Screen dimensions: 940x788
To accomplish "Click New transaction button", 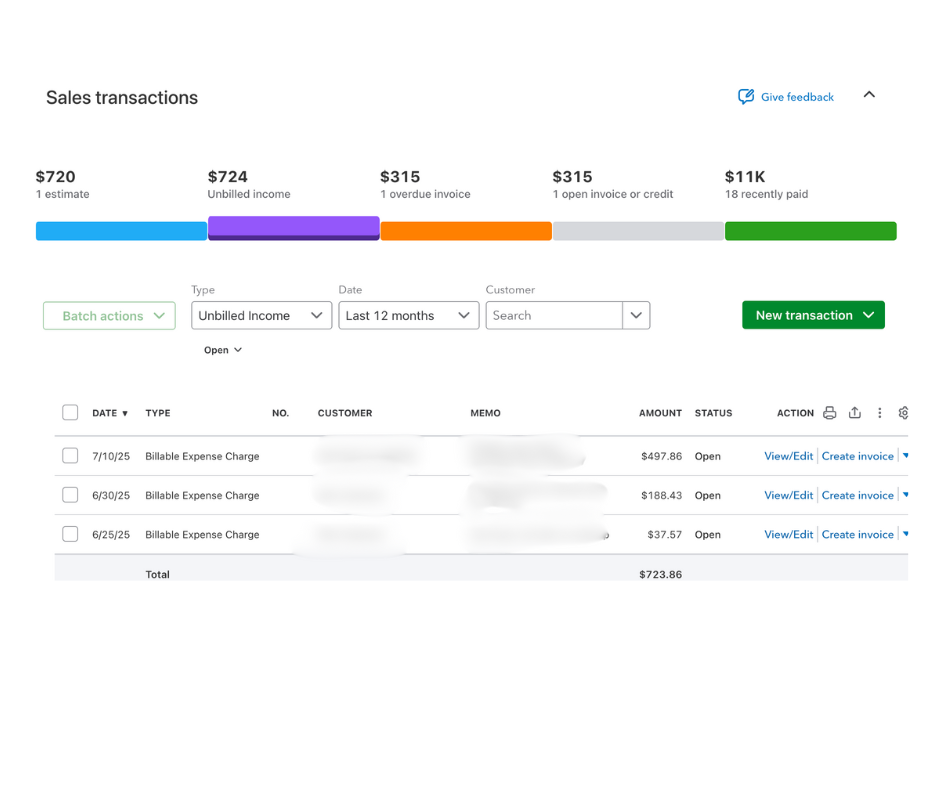I will pos(813,316).
